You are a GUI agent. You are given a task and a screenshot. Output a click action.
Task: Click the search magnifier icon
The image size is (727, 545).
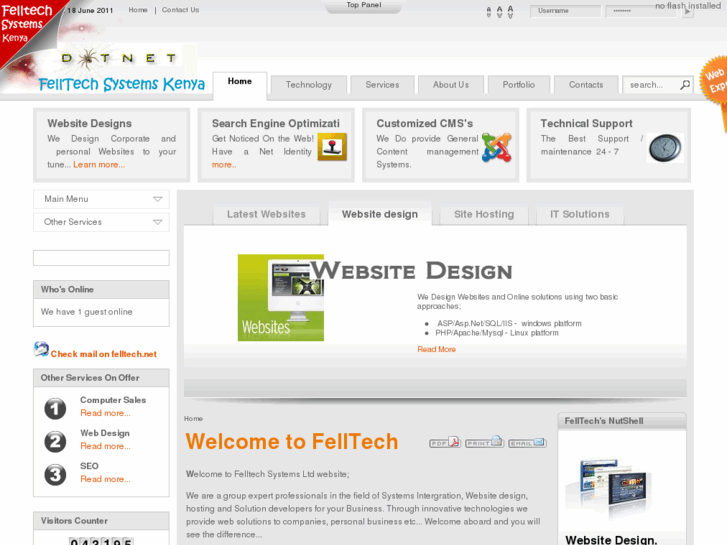tap(685, 85)
